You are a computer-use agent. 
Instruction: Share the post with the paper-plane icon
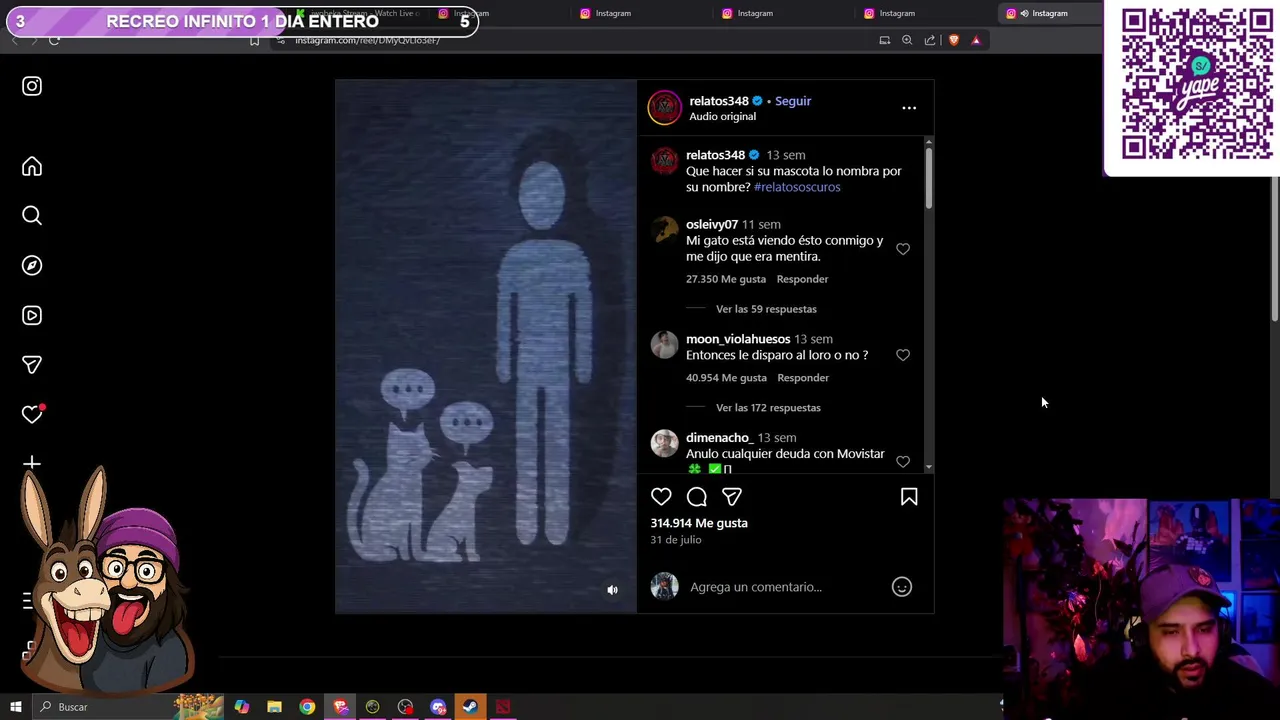coord(732,497)
